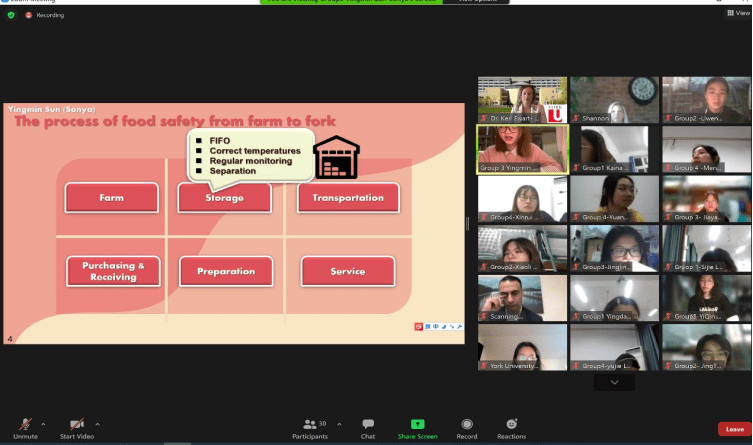Expand the arrow beside Participants
Screen dimensions: 753x445
point(339,424)
